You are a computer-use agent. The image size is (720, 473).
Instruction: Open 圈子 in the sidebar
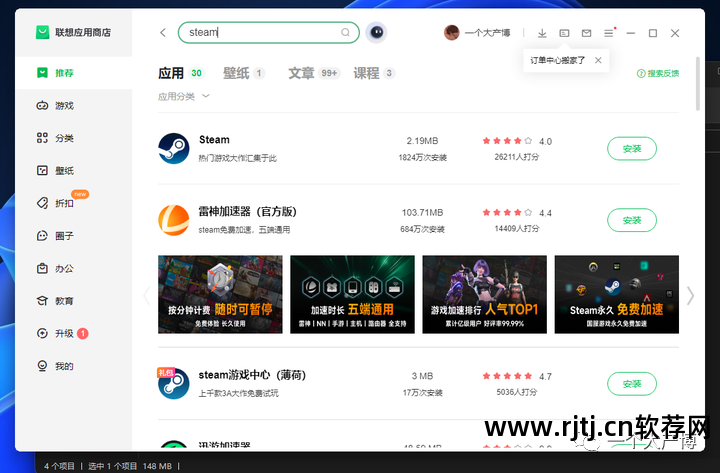click(x=73, y=236)
